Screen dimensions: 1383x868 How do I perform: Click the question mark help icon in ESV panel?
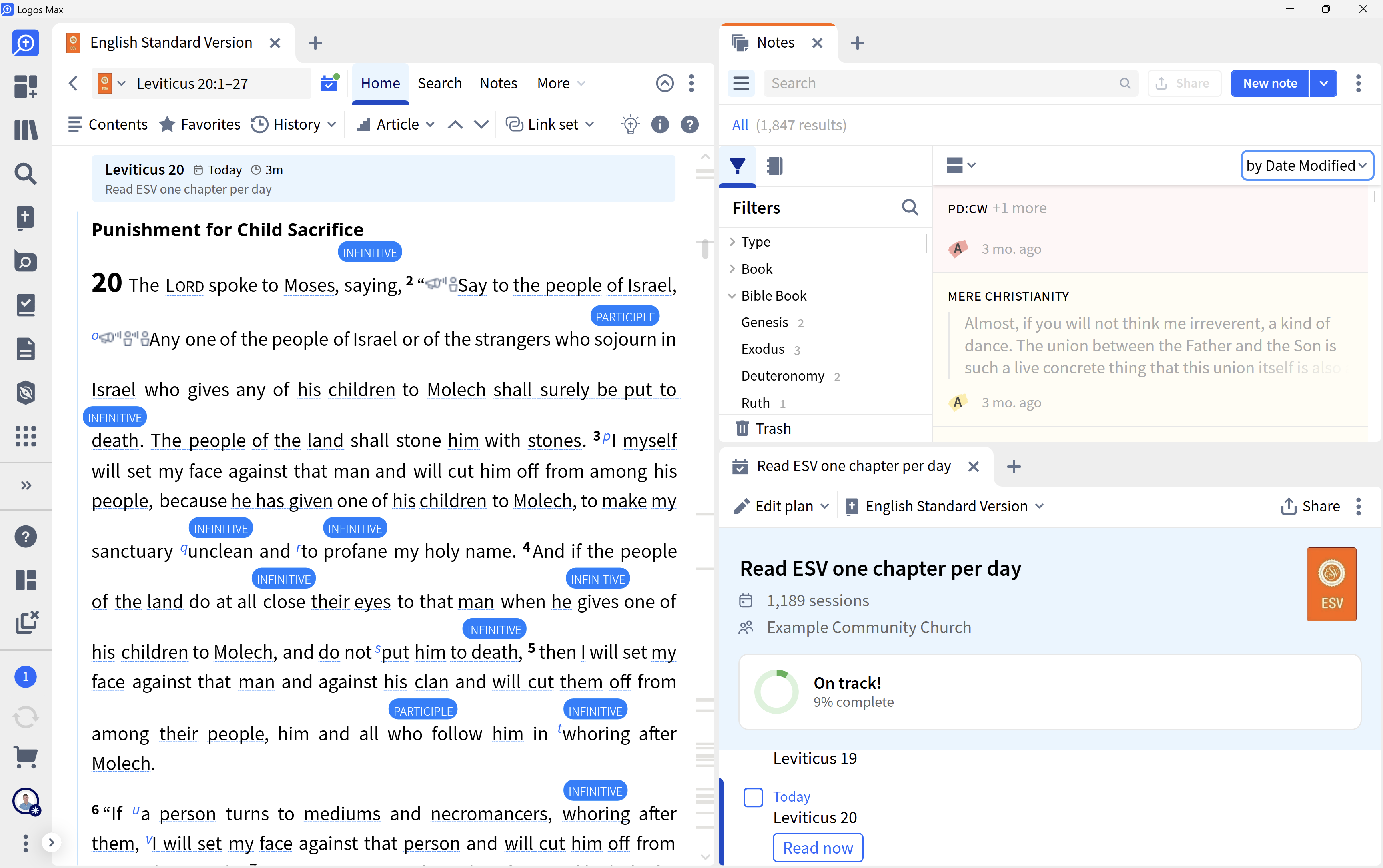(x=689, y=124)
